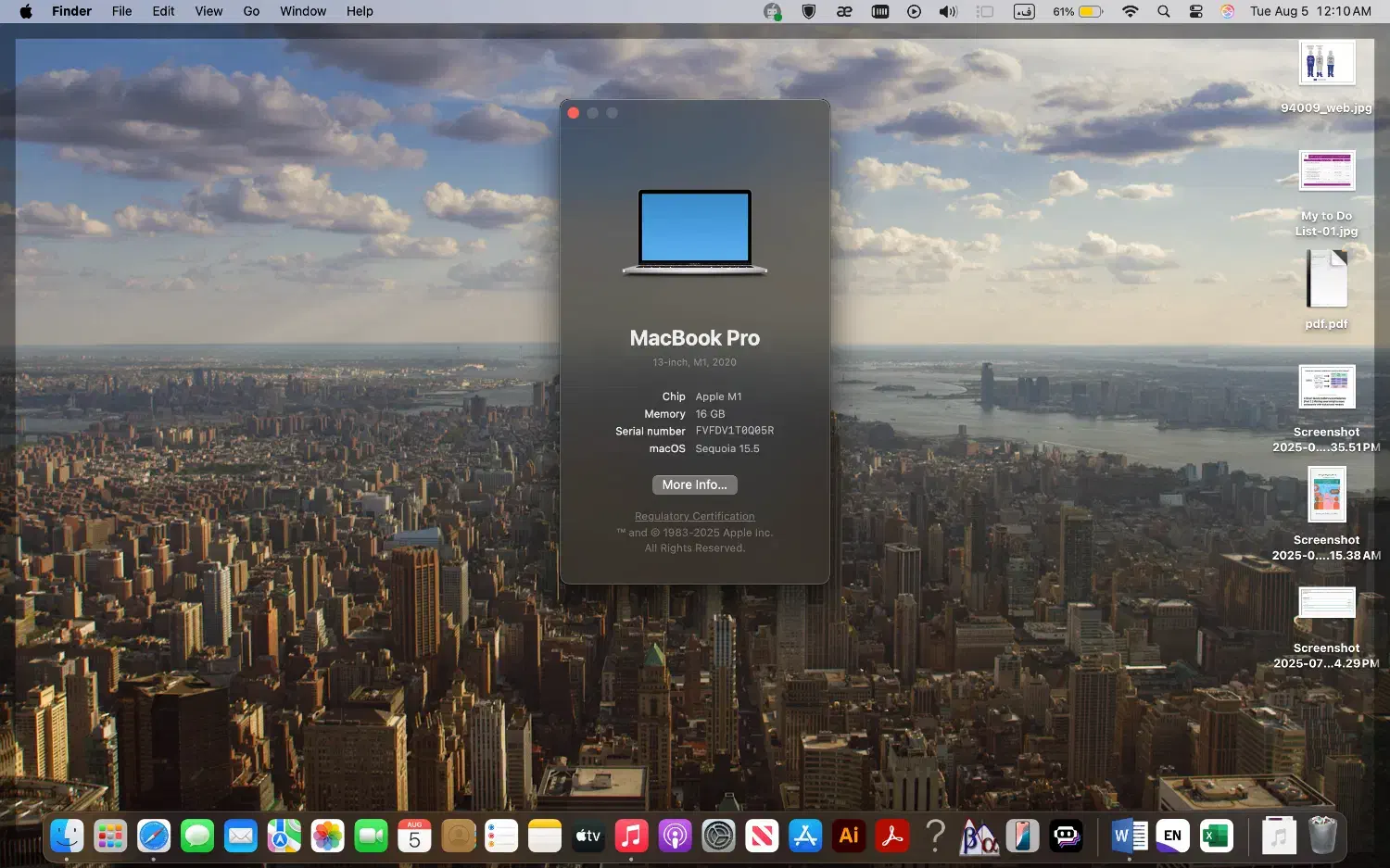Open System Settings gear in Dock

[x=718, y=837]
